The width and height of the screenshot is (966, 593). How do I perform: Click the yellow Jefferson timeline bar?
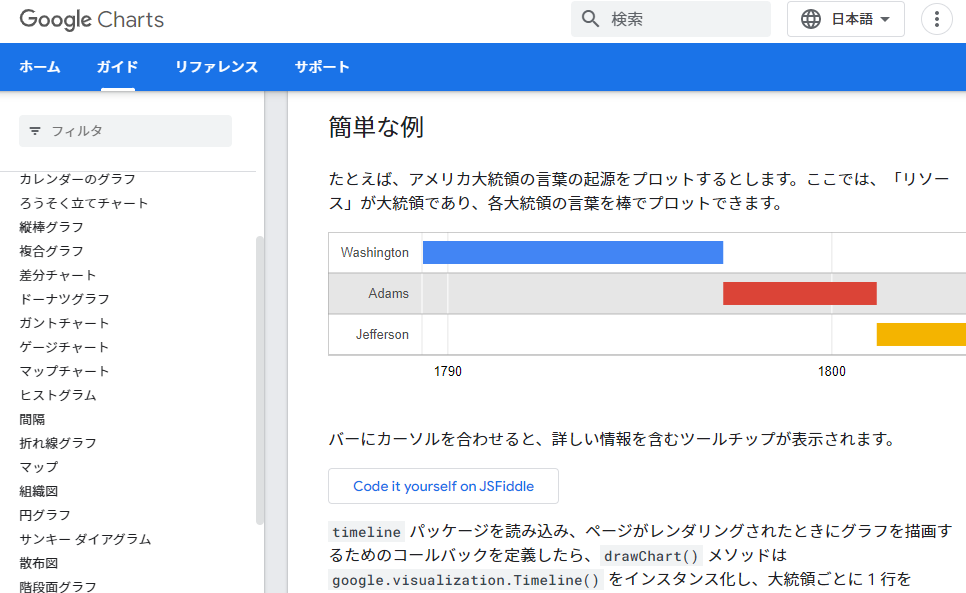coord(921,334)
